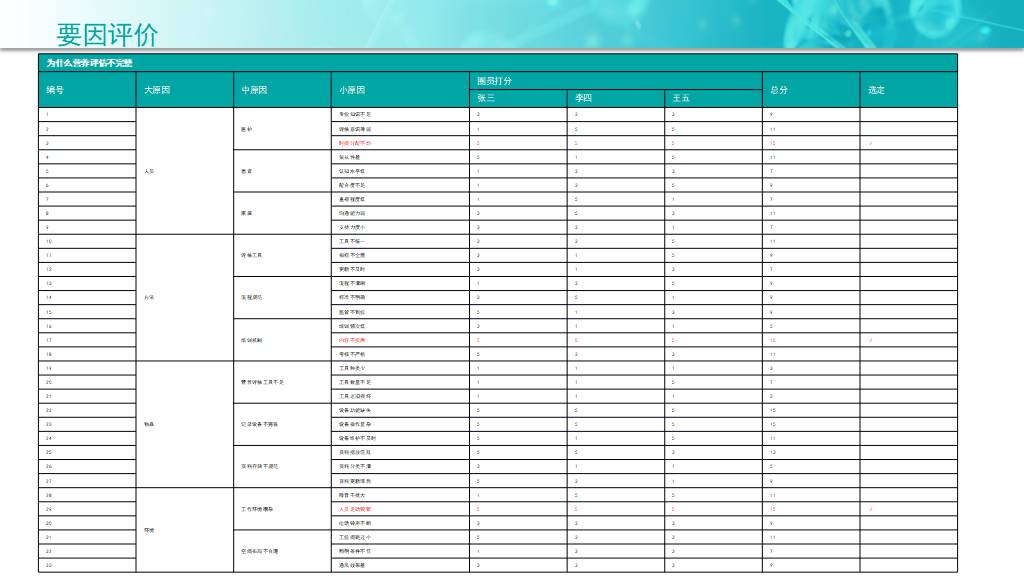
Task: Click the checkmark in row 3's 选定 cell
Action: 872,143
